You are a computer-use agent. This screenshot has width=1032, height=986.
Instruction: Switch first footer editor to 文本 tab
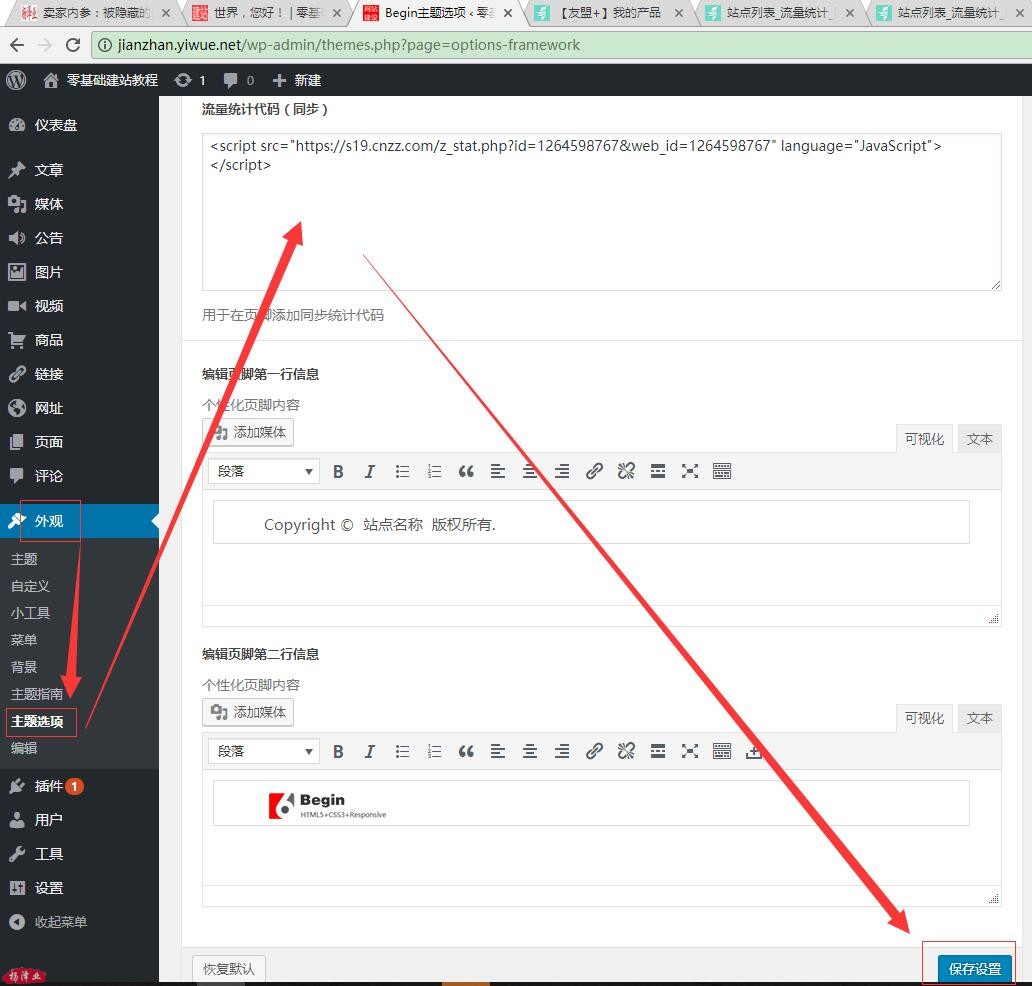(x=979, y=439)
